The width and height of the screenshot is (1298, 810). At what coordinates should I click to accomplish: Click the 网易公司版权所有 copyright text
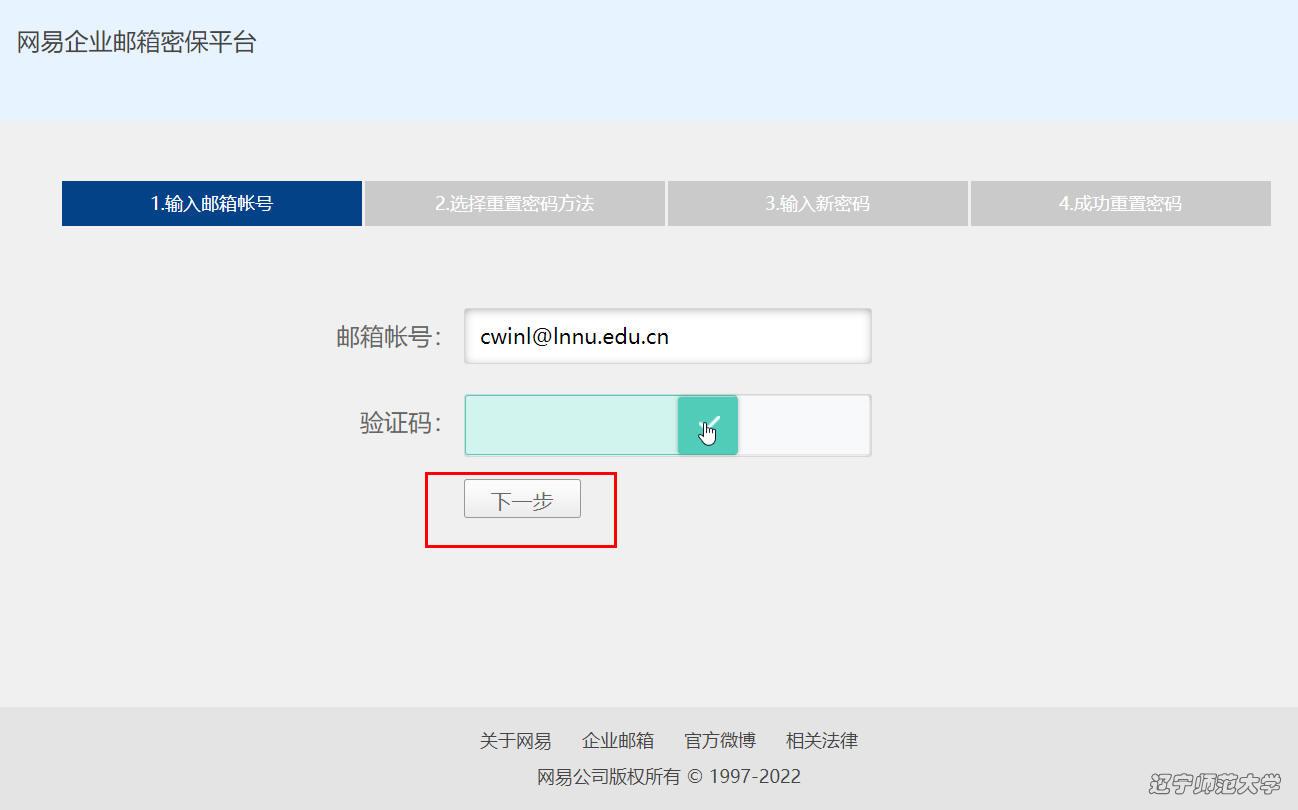tap(669, 777)
